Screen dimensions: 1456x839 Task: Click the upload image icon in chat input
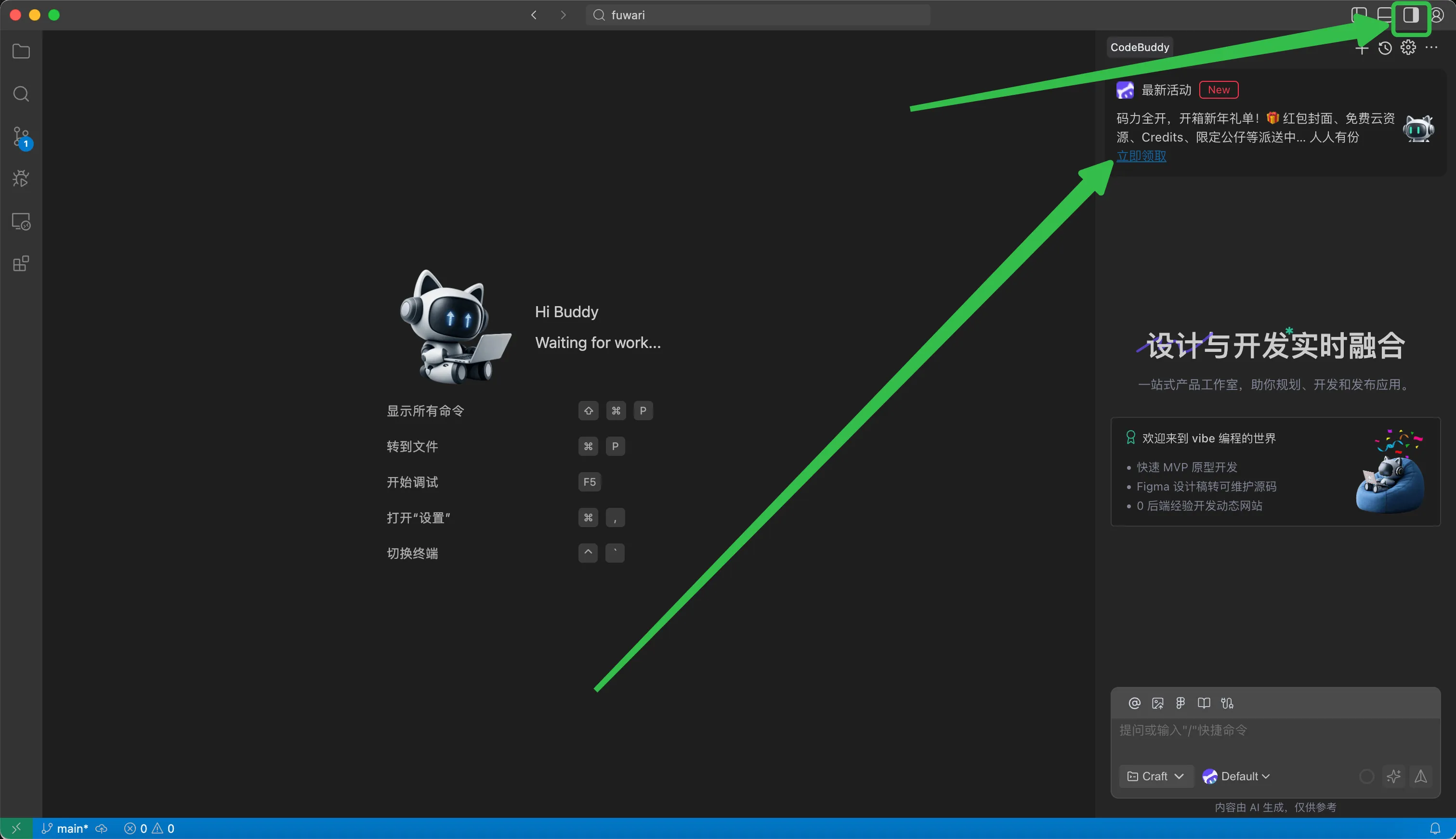1157,703
